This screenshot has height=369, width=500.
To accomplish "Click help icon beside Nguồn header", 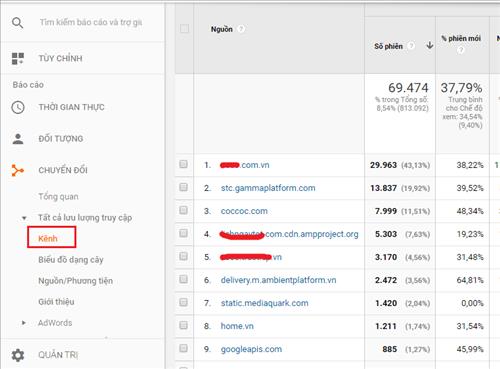I will point(241,29).
